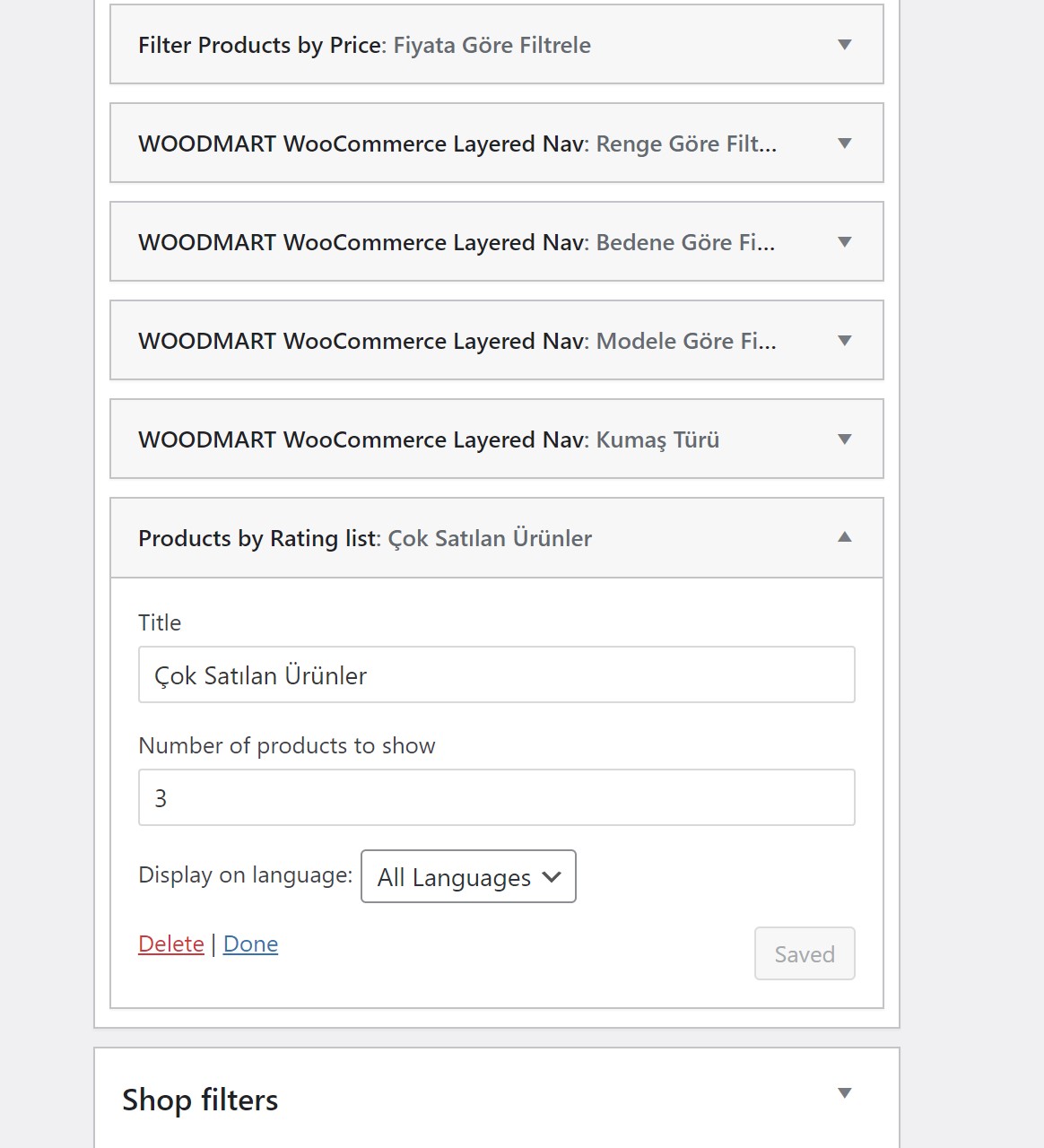Click the Shop filters heading

[x=200, y=1100]
